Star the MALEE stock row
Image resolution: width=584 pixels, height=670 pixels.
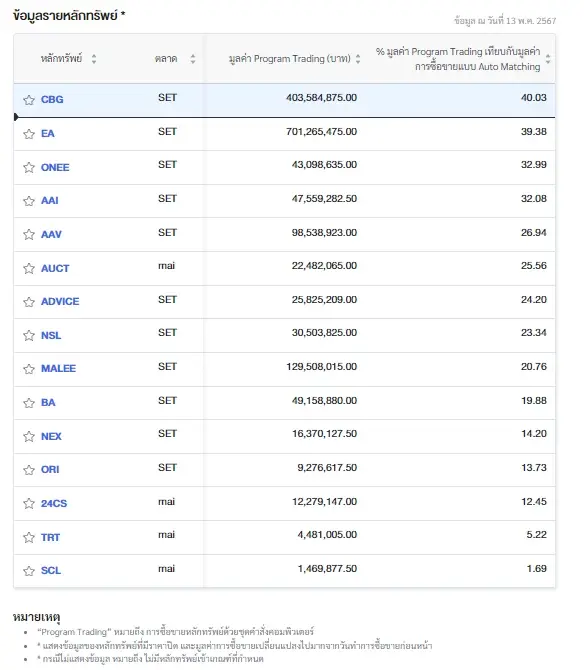(29, 369)
